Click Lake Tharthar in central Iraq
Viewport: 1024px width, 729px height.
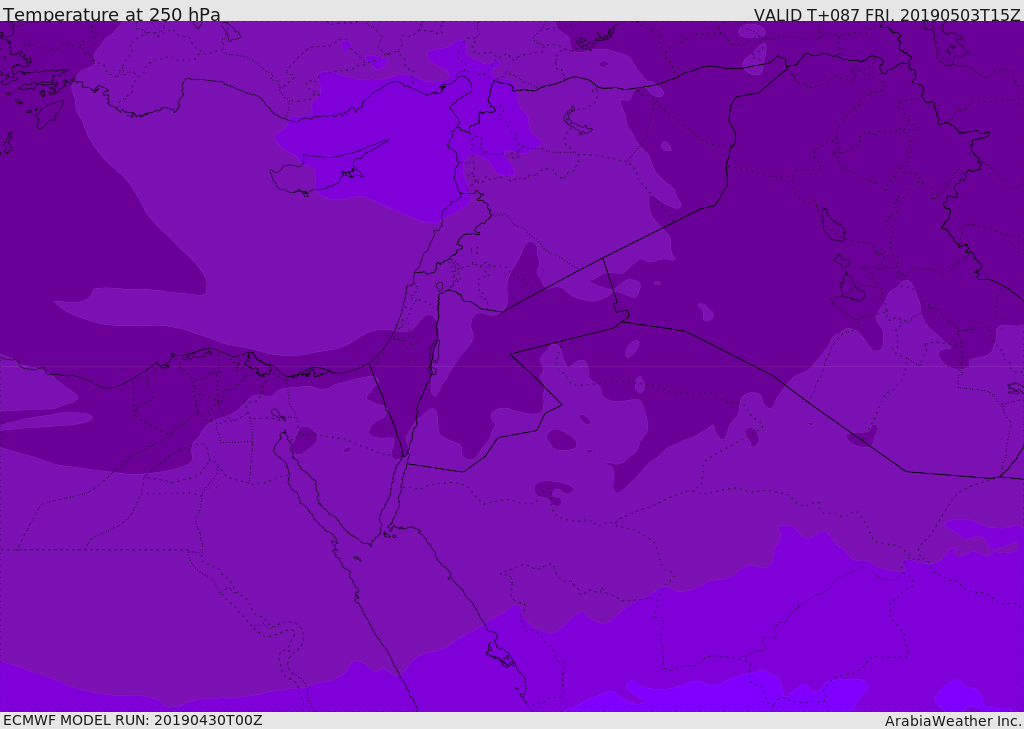832,226
